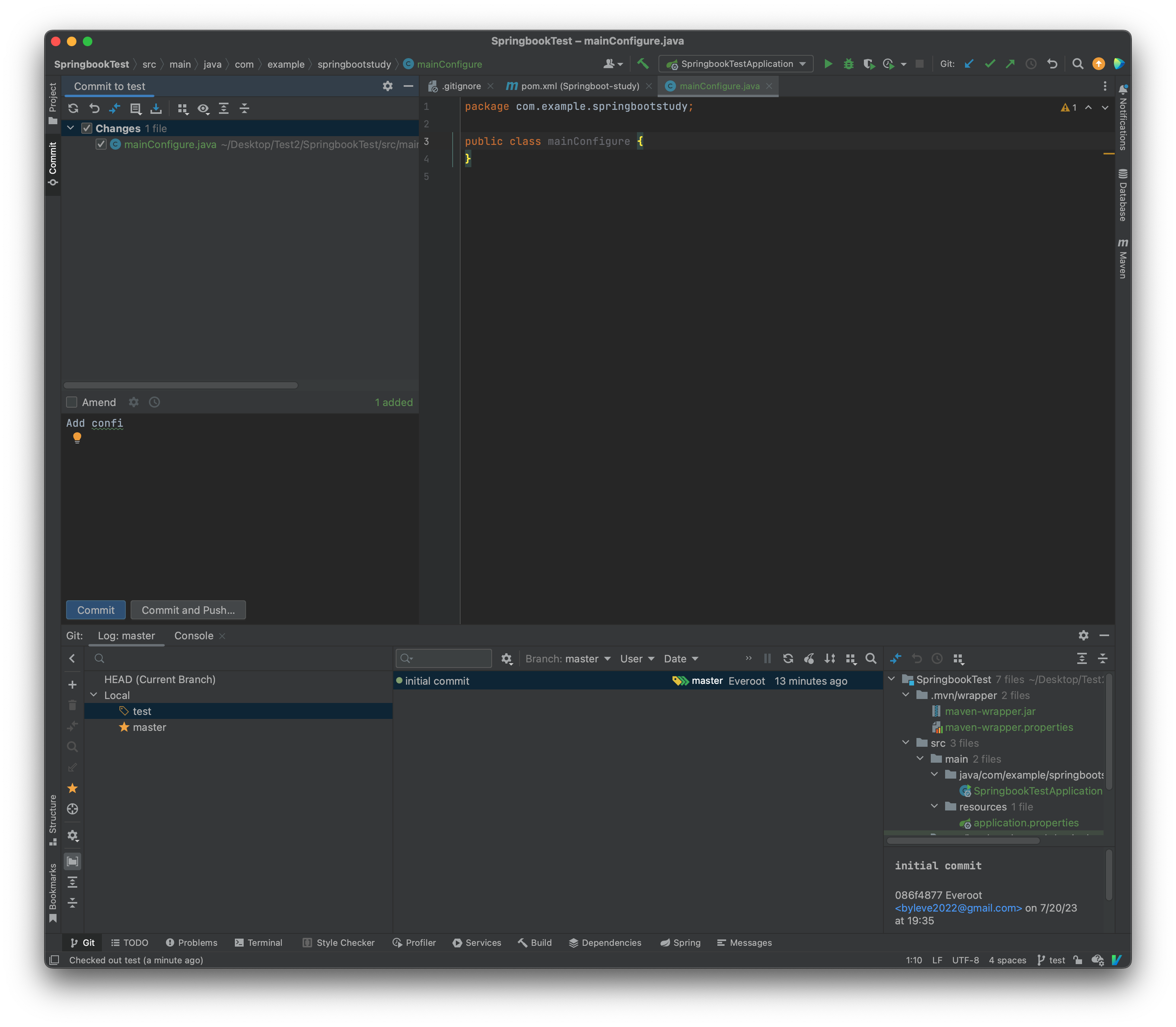Run SpringbookTestApplication with the green play icon
1176x1027 pixels.
click(828, 64)
